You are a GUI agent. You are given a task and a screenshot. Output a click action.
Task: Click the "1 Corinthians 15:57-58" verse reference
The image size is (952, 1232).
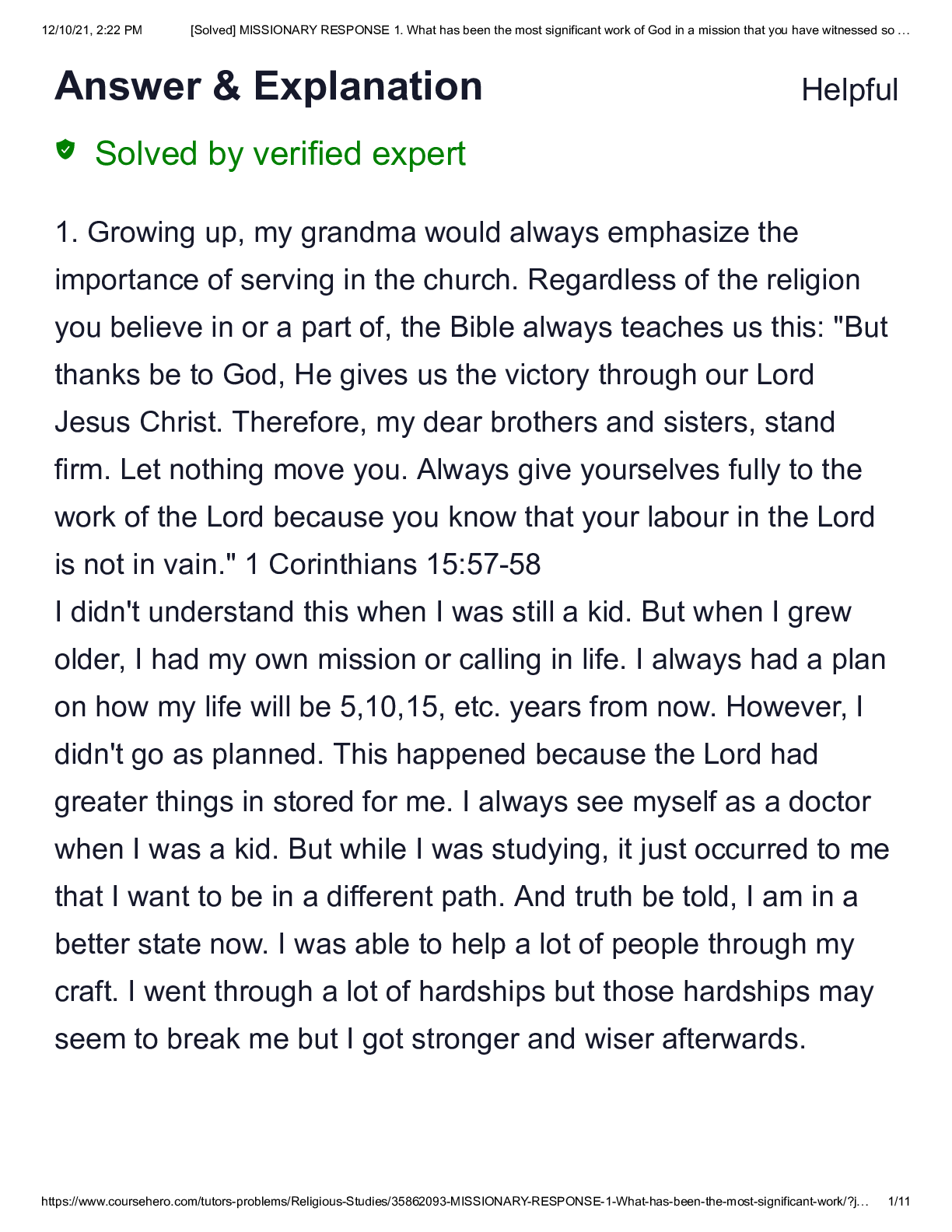(x=393, y=565)
